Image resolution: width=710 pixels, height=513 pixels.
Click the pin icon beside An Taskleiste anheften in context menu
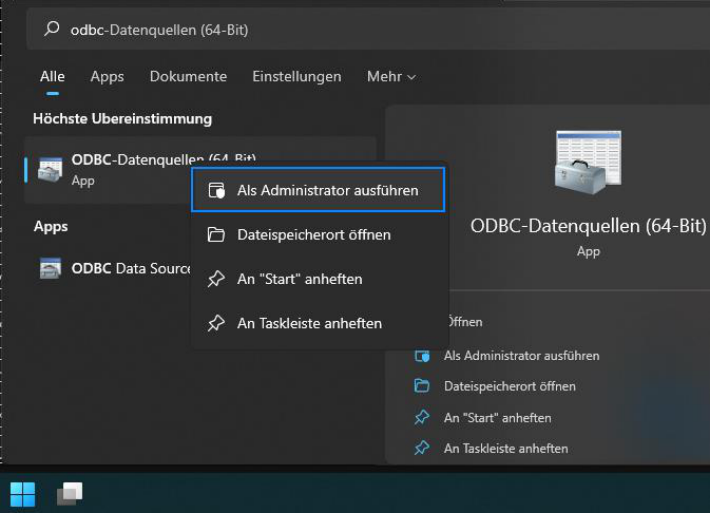click(x=216, y=323)
